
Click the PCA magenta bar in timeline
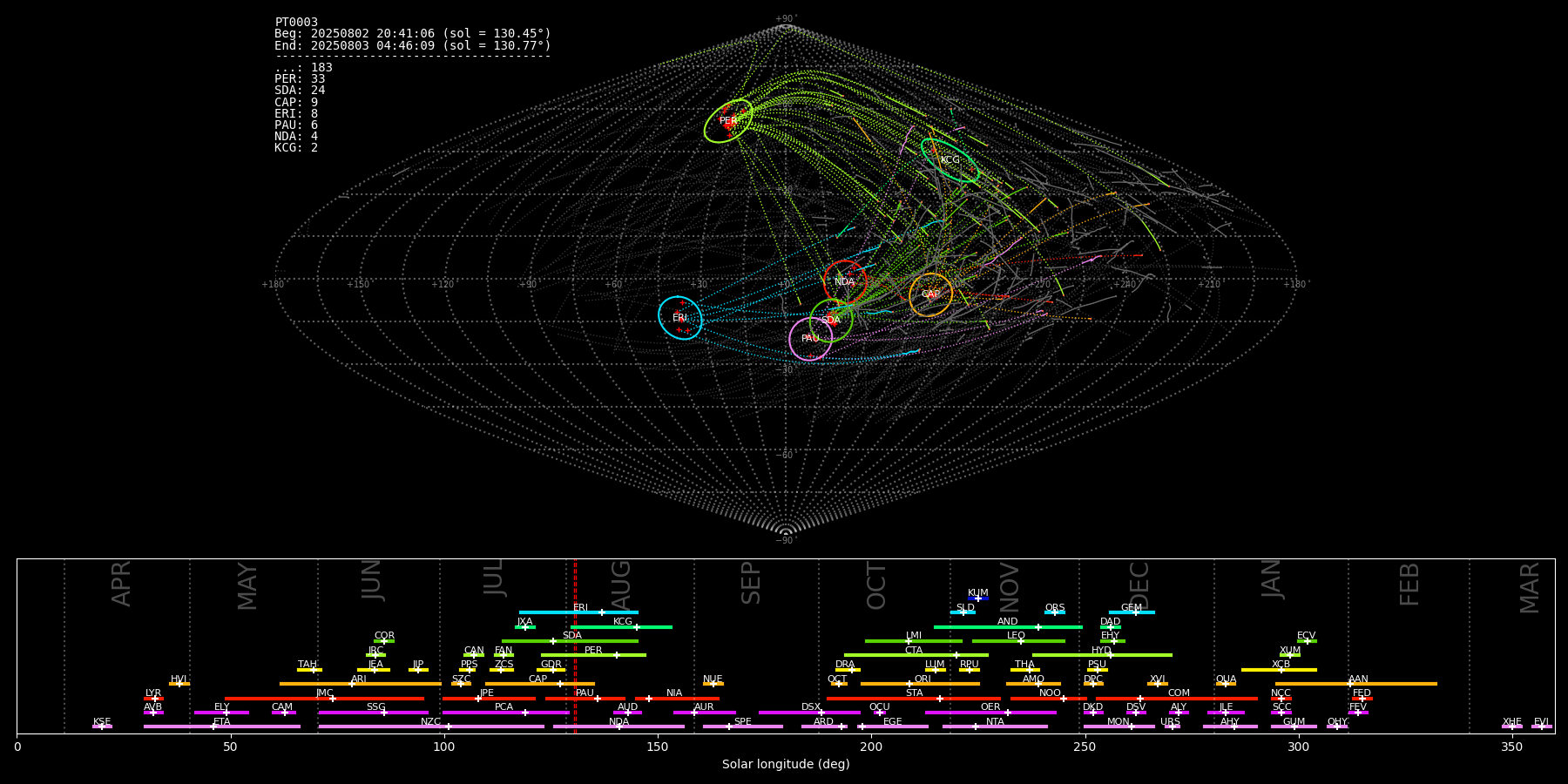click(x=505, y=713)
